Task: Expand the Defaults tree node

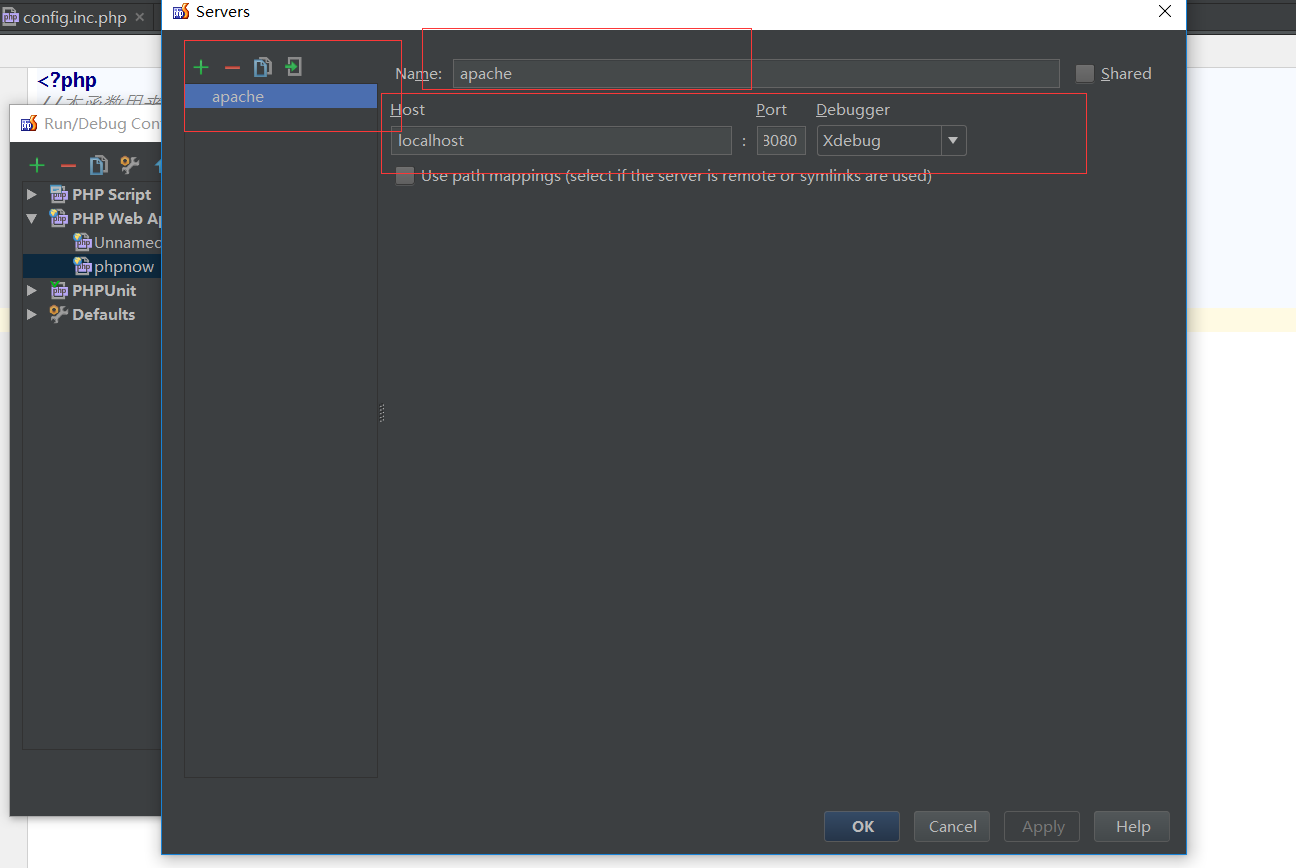Action: [32, 315]
